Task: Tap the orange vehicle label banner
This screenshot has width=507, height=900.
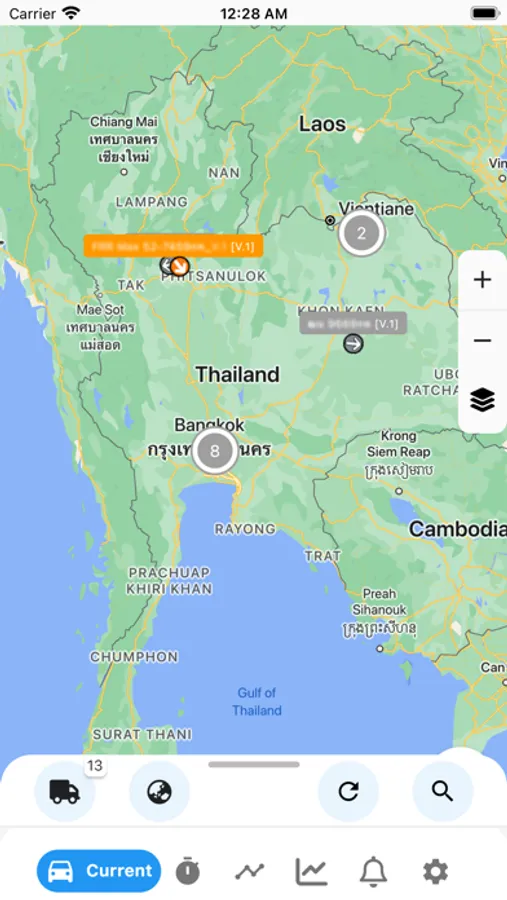Action: point(173,246)
